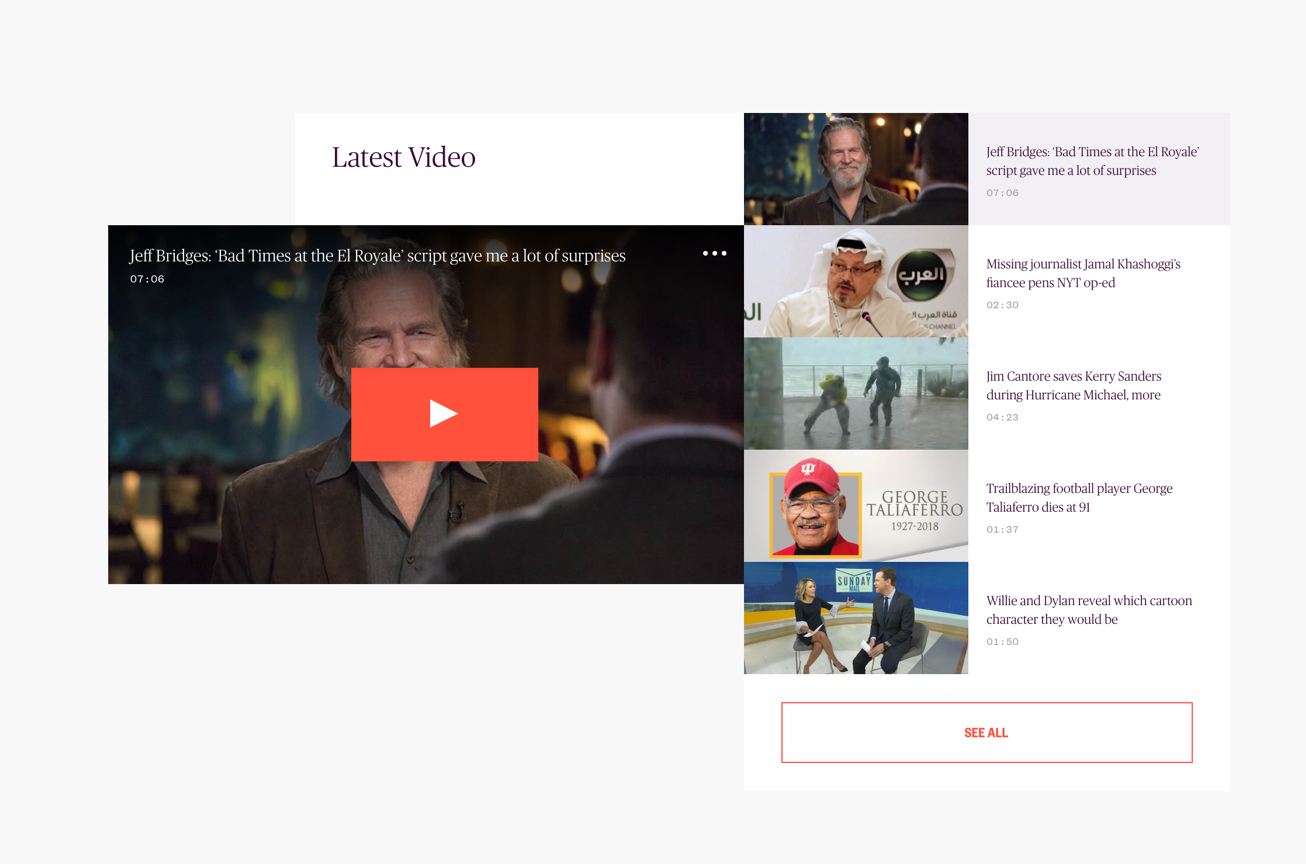Choose the George Taliaferro thumbnail
The image size is (1306, 864).
856,505
